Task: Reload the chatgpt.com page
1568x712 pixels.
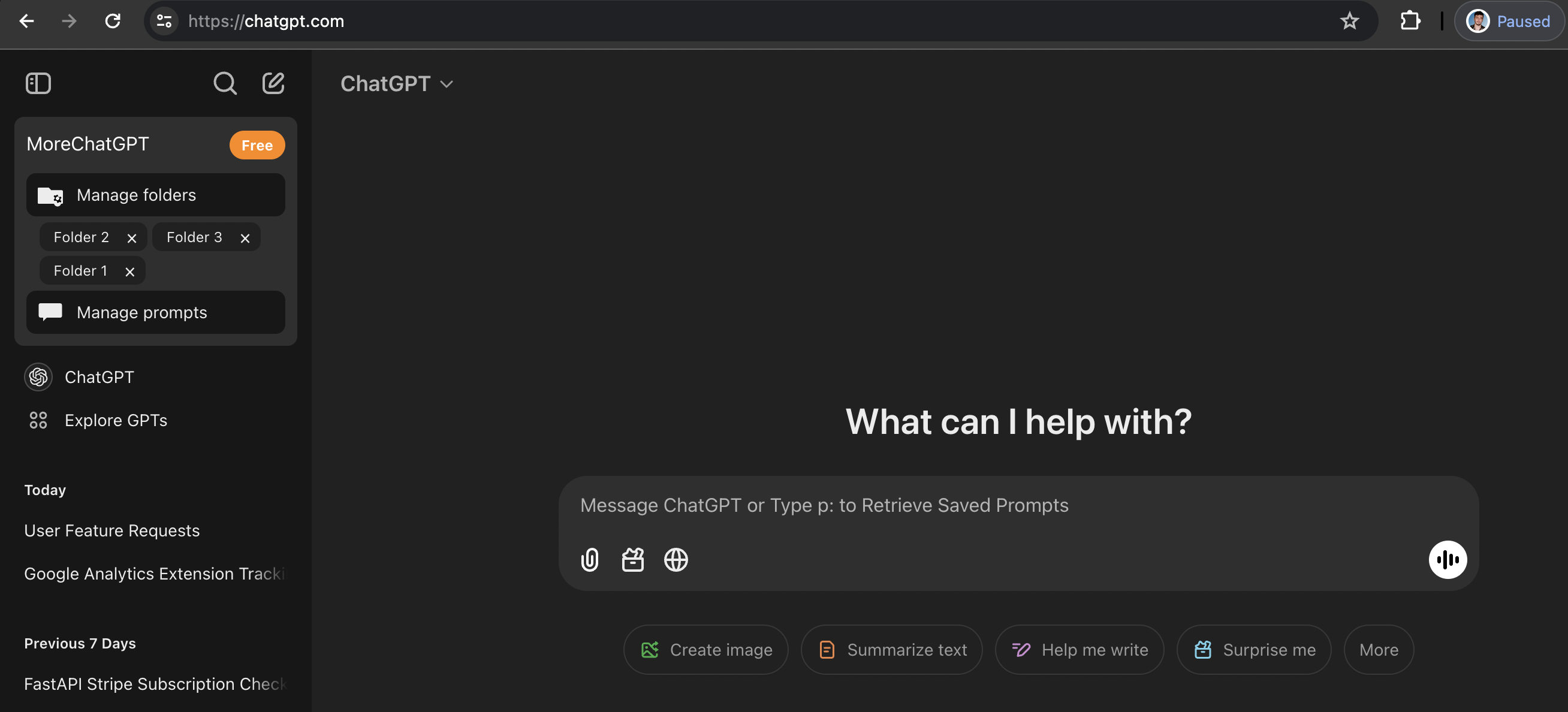Action: pos(113,22)
